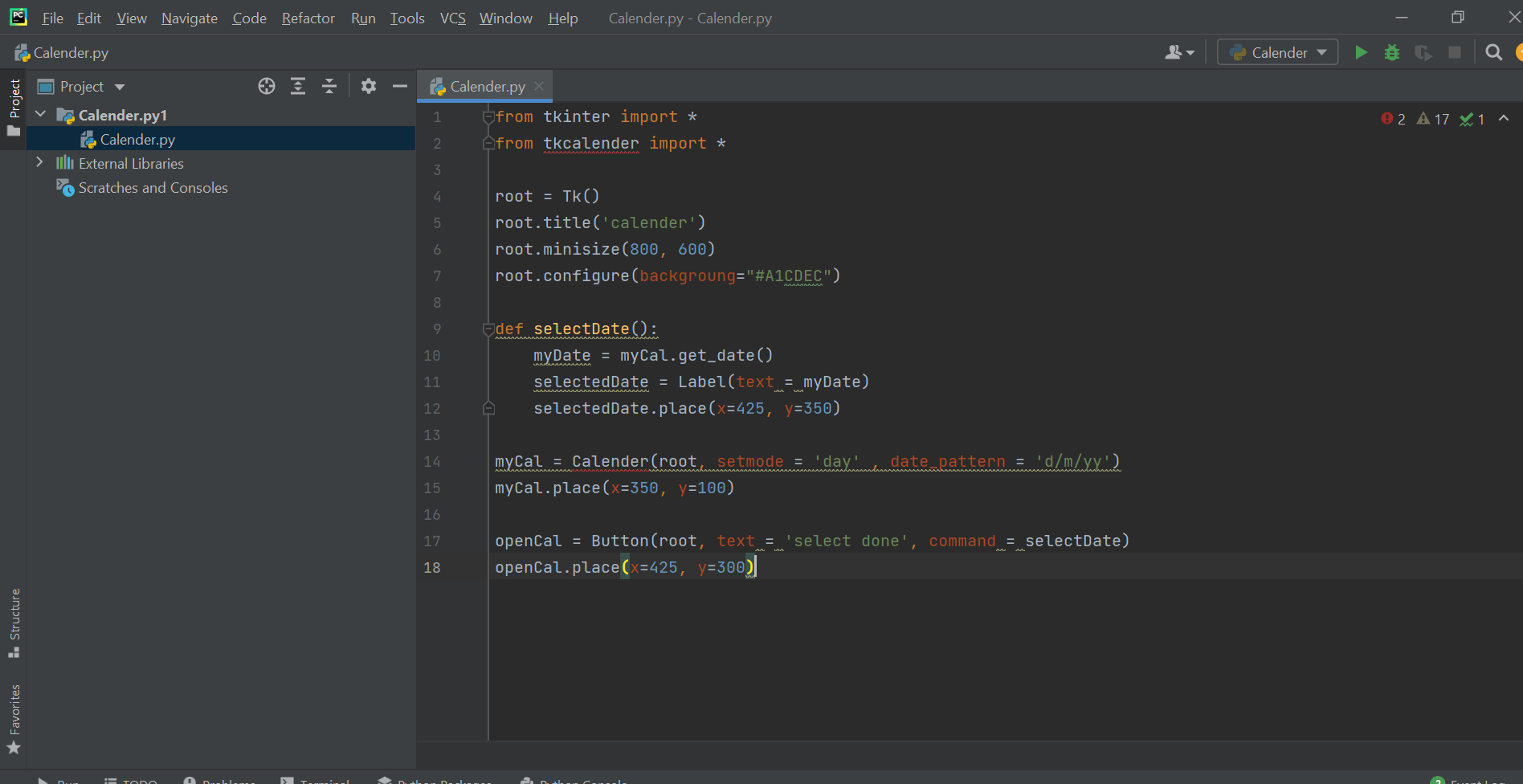Click the Select Opened File target icon

(x=267, y=87)
